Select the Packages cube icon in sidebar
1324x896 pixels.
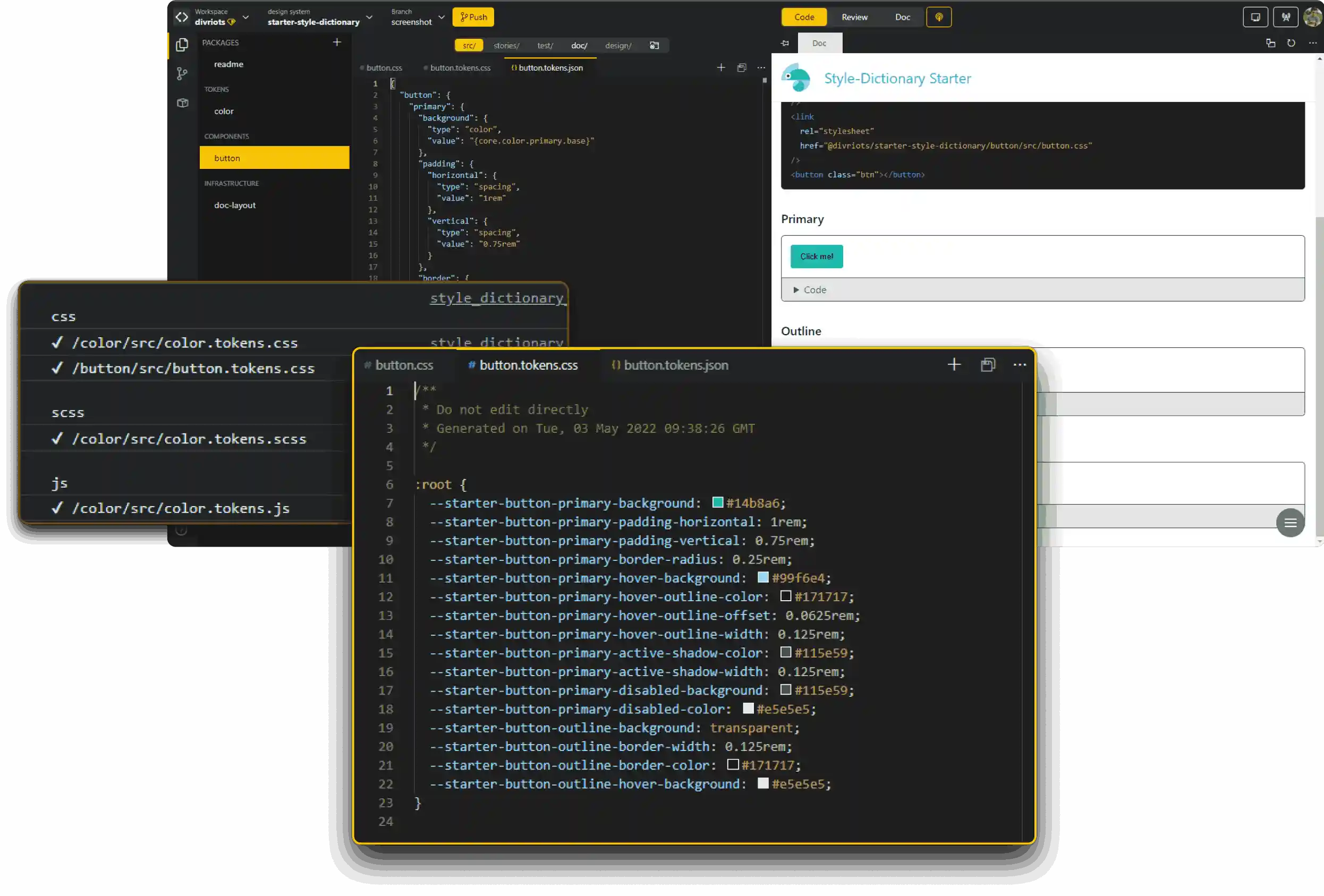click(x=182, y=103)
